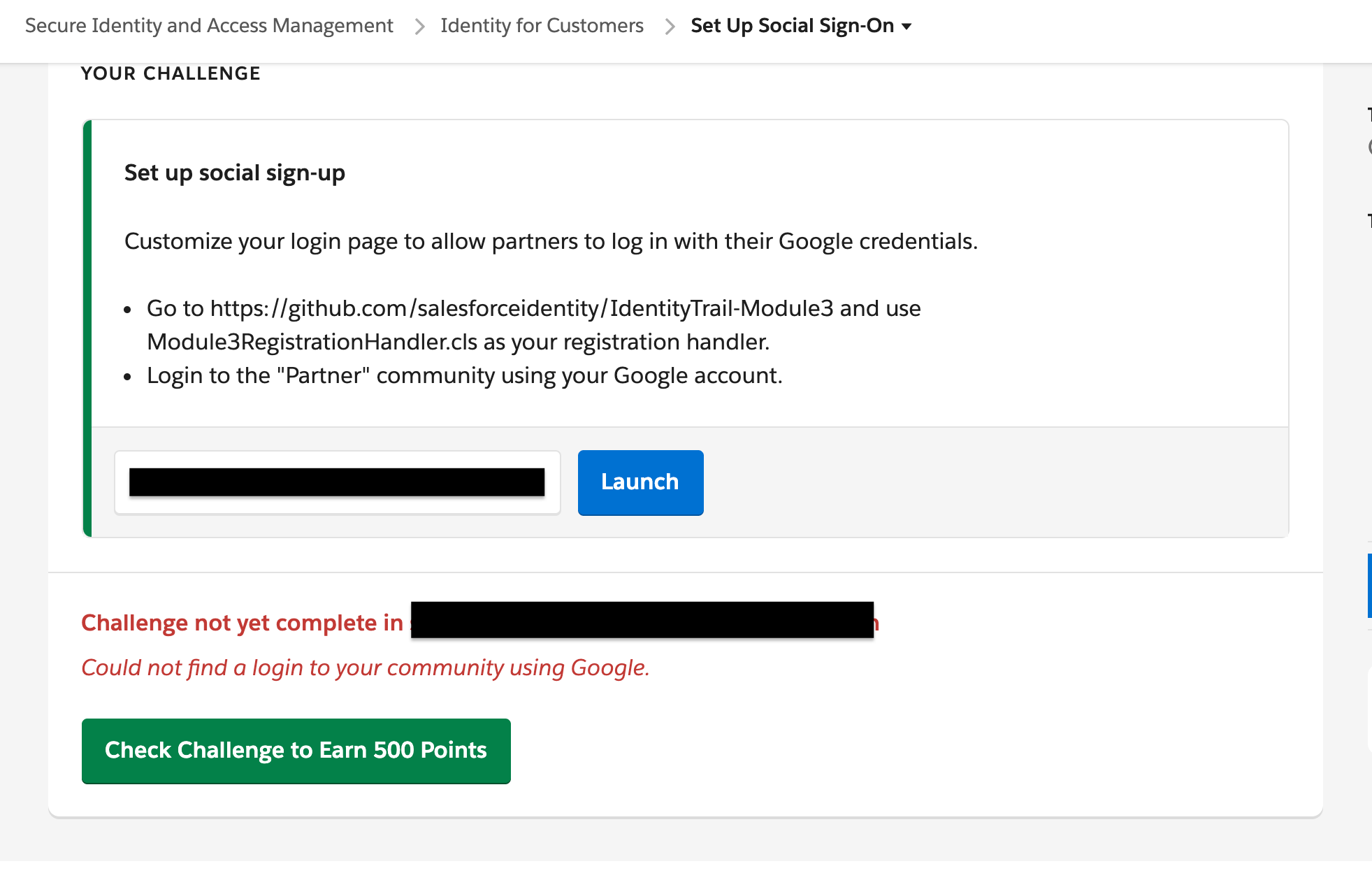Click the Module3RegistrationHandler.cls instruction text

[x=312, y=342]
